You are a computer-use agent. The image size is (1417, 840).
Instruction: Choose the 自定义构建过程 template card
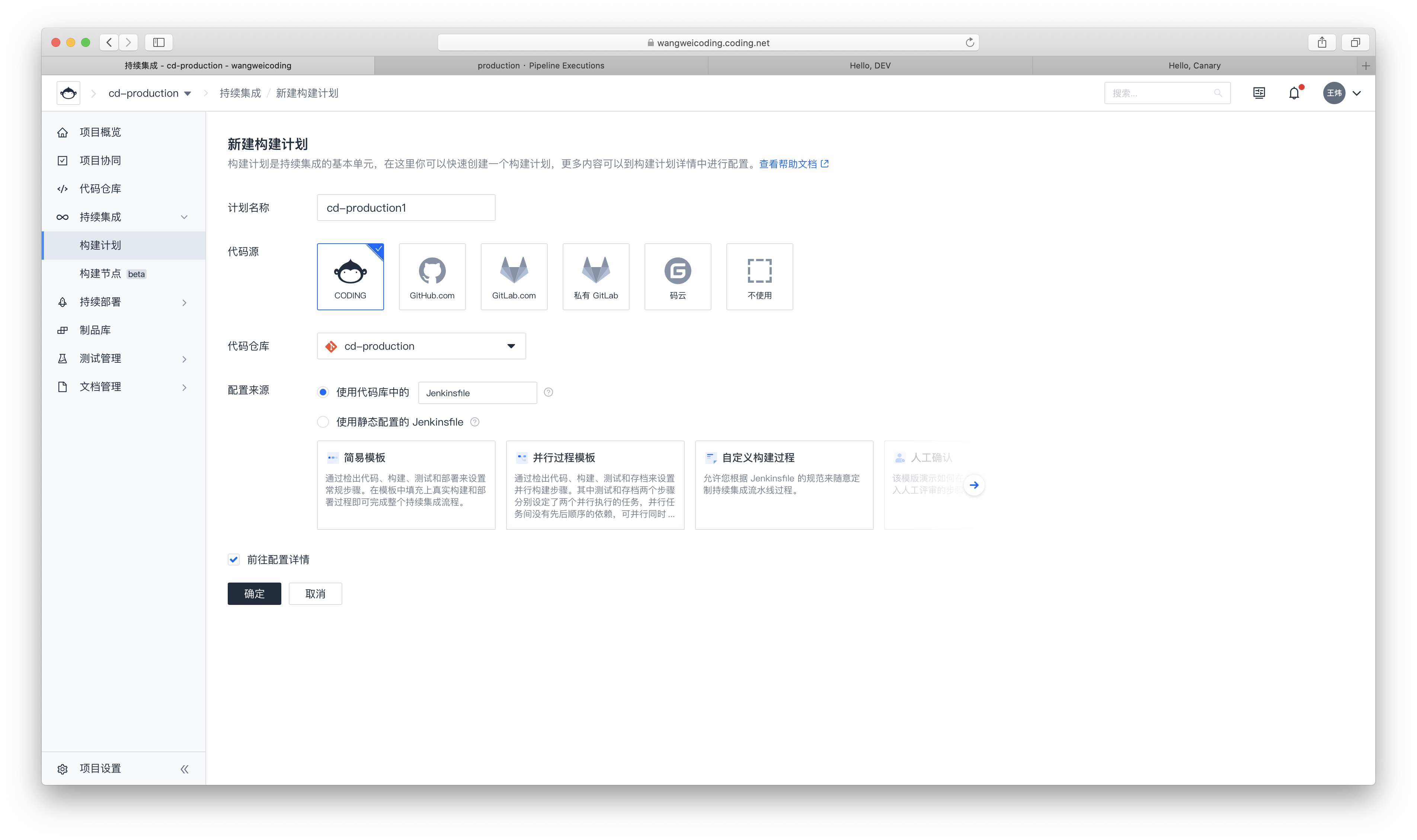coord(784,485)
